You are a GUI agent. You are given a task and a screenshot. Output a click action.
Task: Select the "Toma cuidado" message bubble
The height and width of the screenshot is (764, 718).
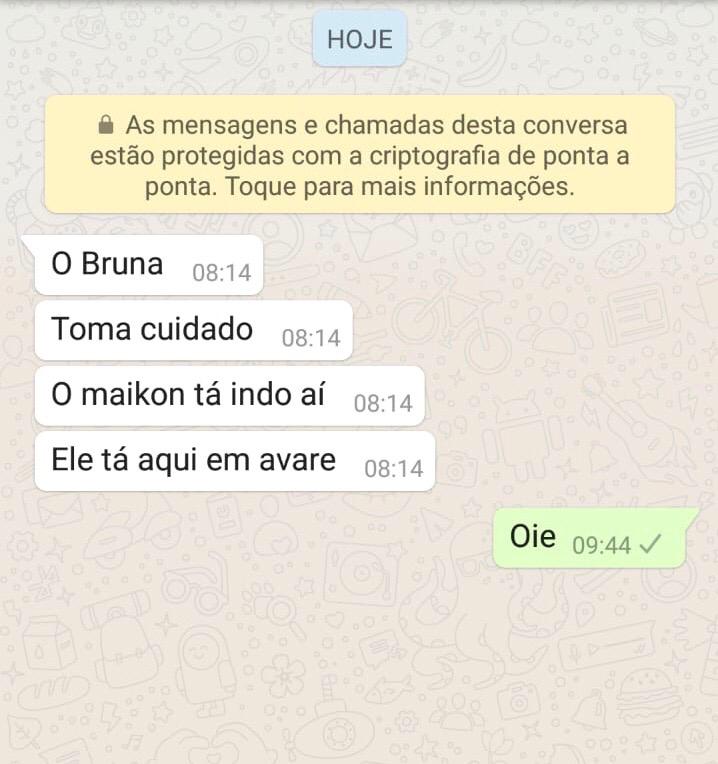pos(194,330)
